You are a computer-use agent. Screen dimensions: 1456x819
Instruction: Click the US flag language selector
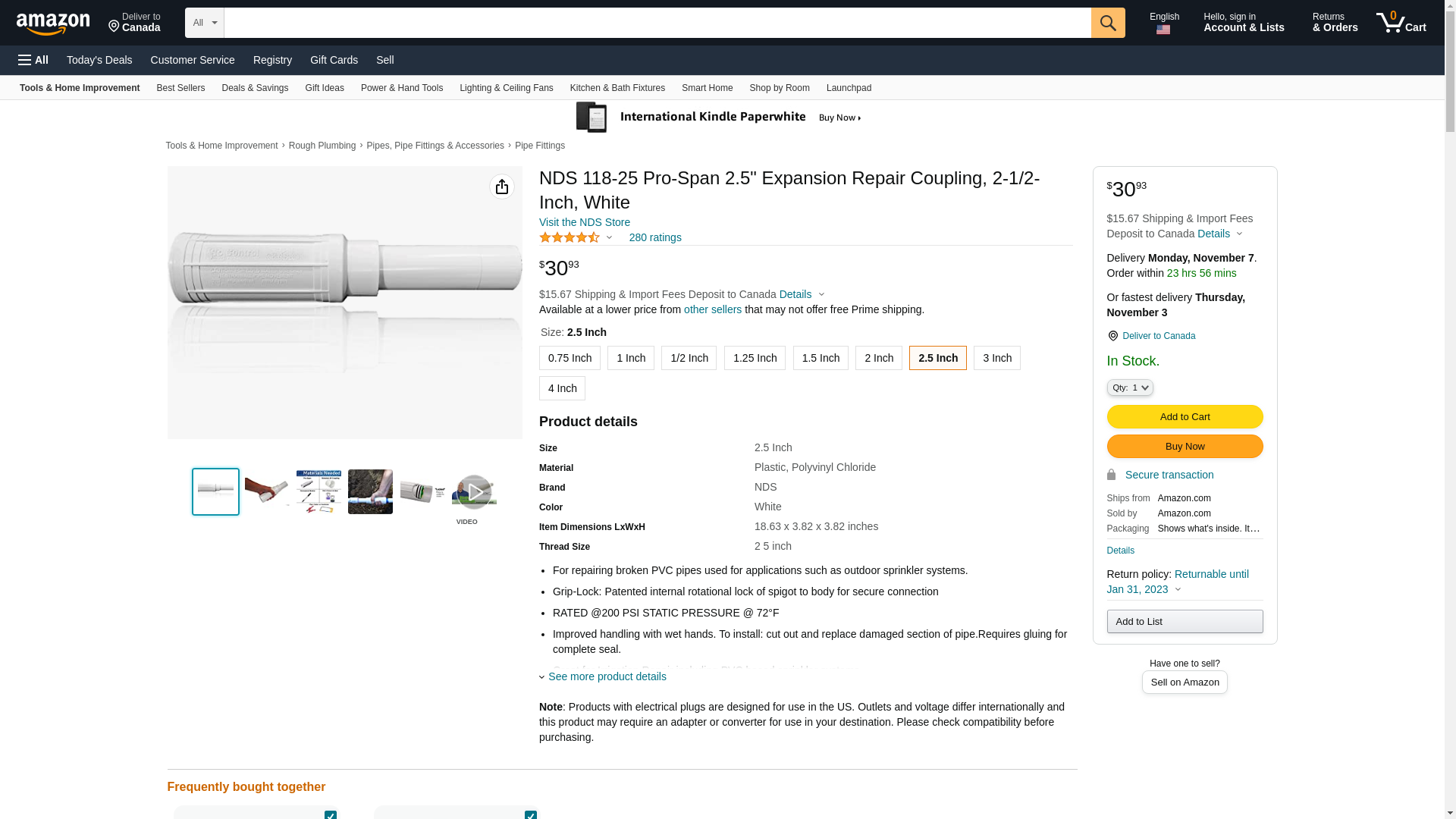tap(1163, 30)
